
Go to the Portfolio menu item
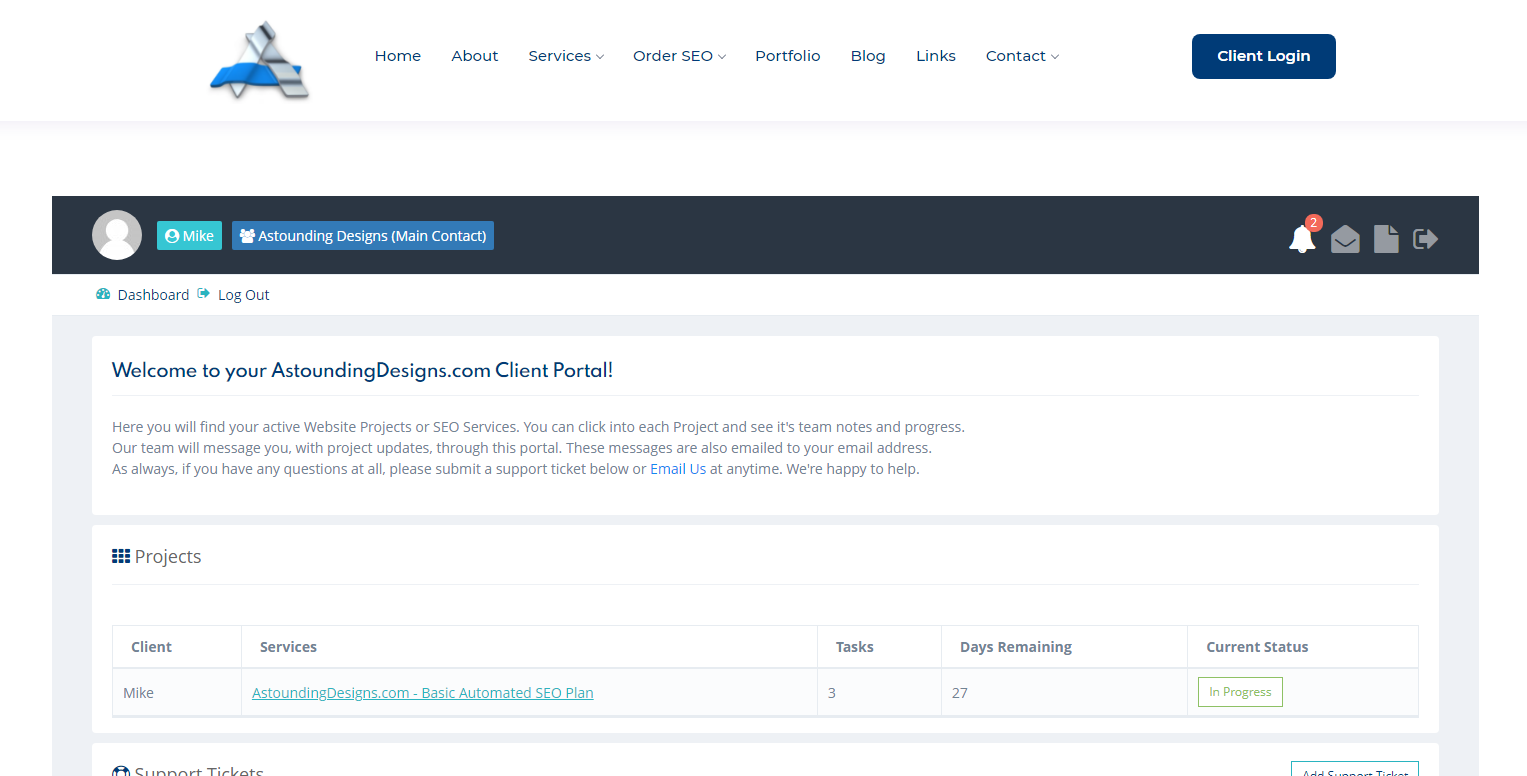click(x=787, y=56)
